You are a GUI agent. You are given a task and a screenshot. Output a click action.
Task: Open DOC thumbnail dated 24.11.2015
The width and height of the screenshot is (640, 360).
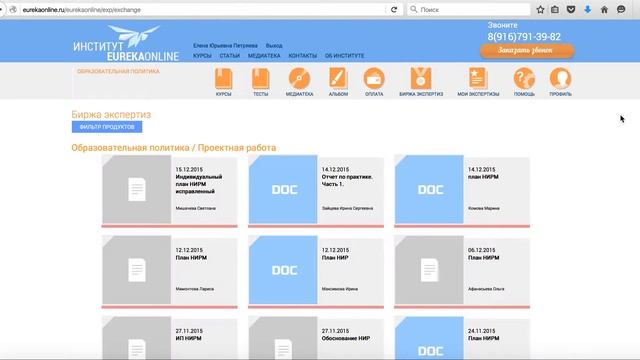pos(429,338)
